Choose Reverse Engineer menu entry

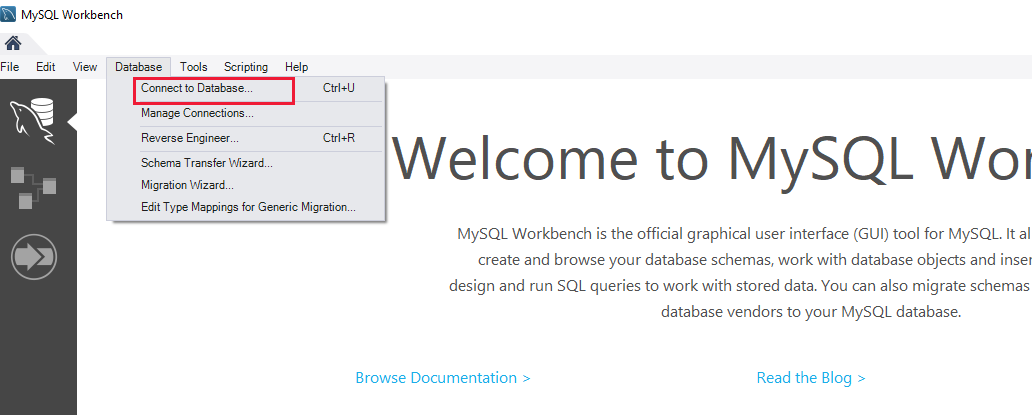246,138
